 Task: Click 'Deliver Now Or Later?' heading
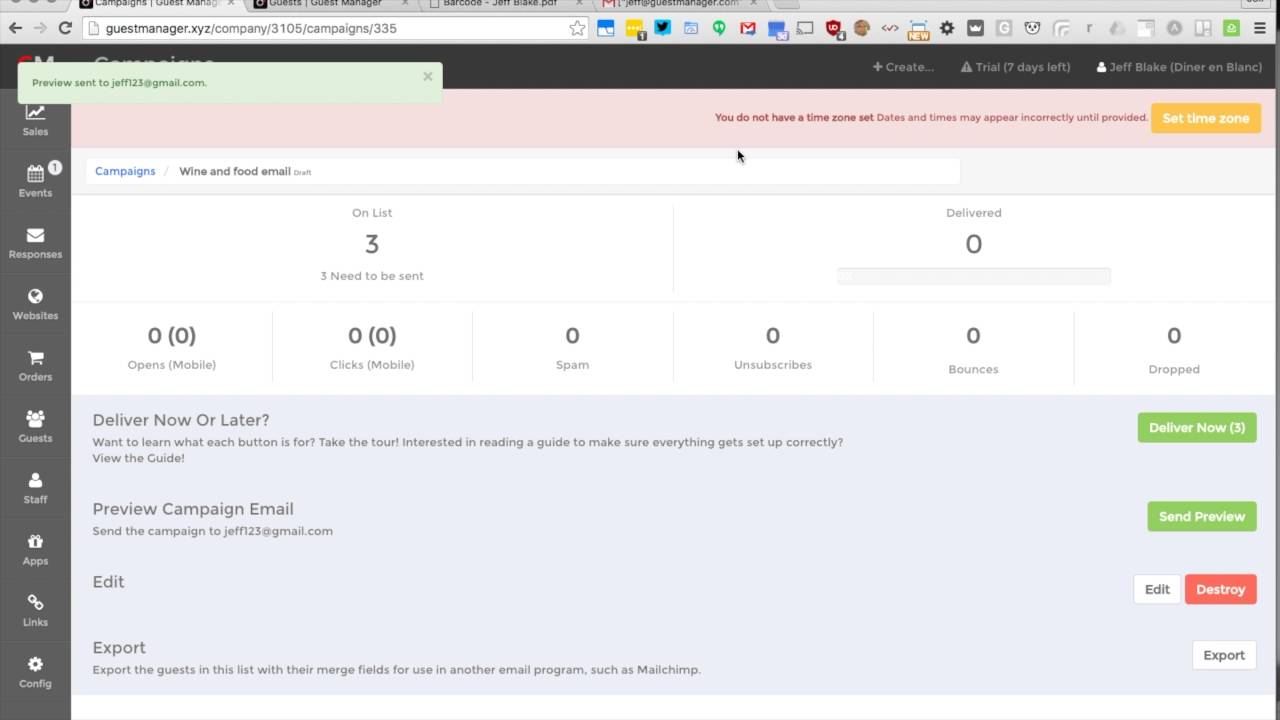tap(181, 420)
